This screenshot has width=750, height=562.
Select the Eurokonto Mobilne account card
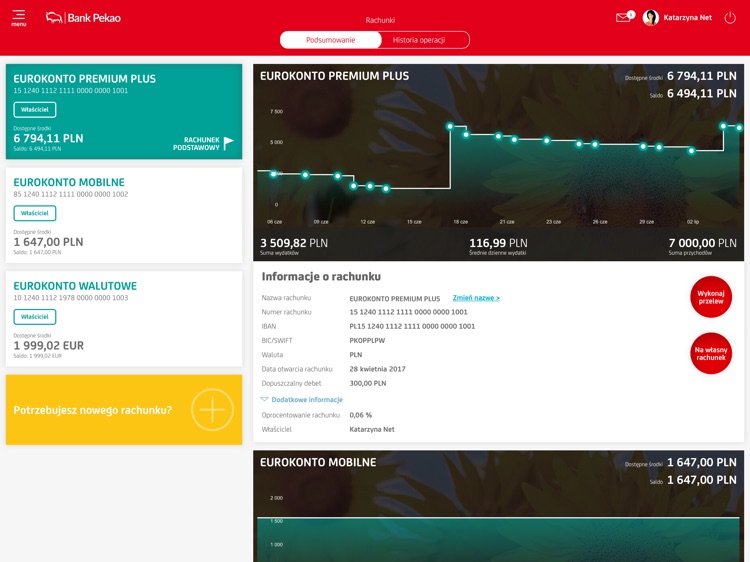[x=124, y=215]
